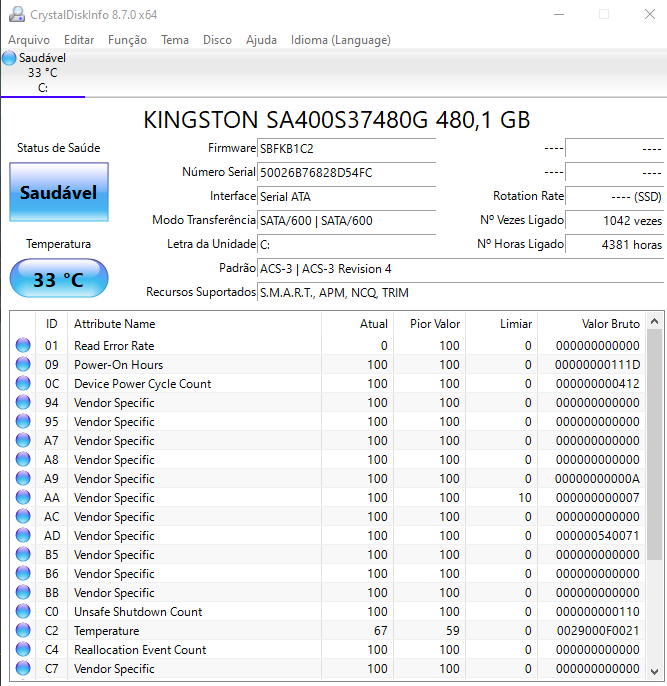
Task: Open the Arquivo menu
Action: coord(29,40)
